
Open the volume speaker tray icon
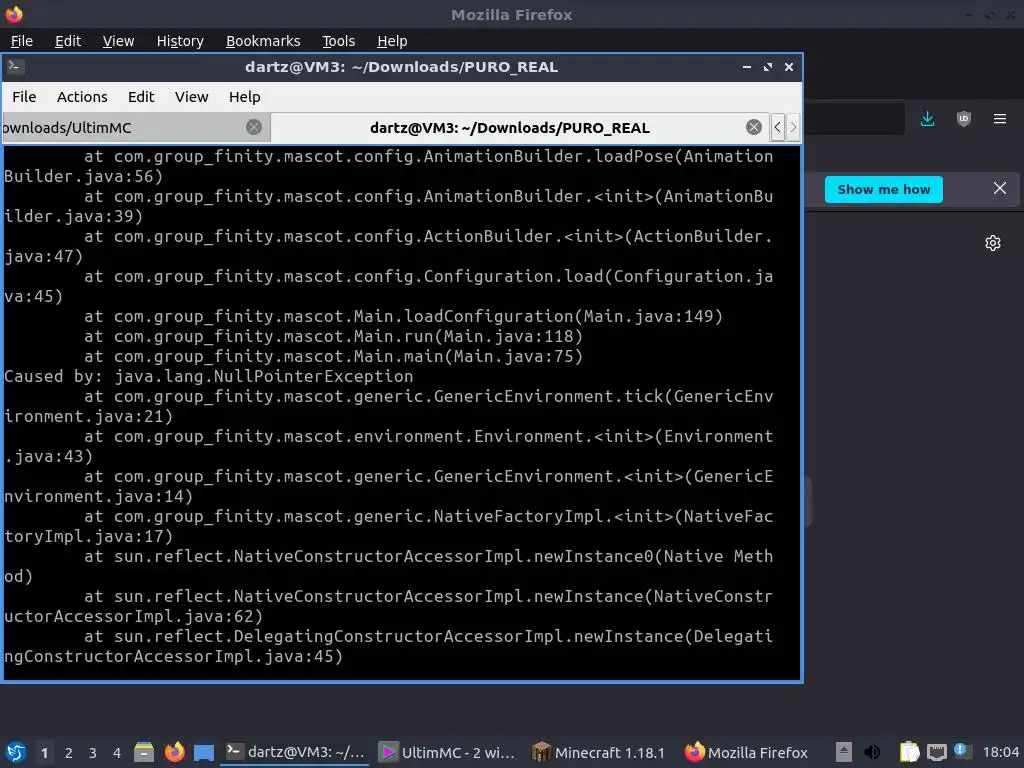872,752
